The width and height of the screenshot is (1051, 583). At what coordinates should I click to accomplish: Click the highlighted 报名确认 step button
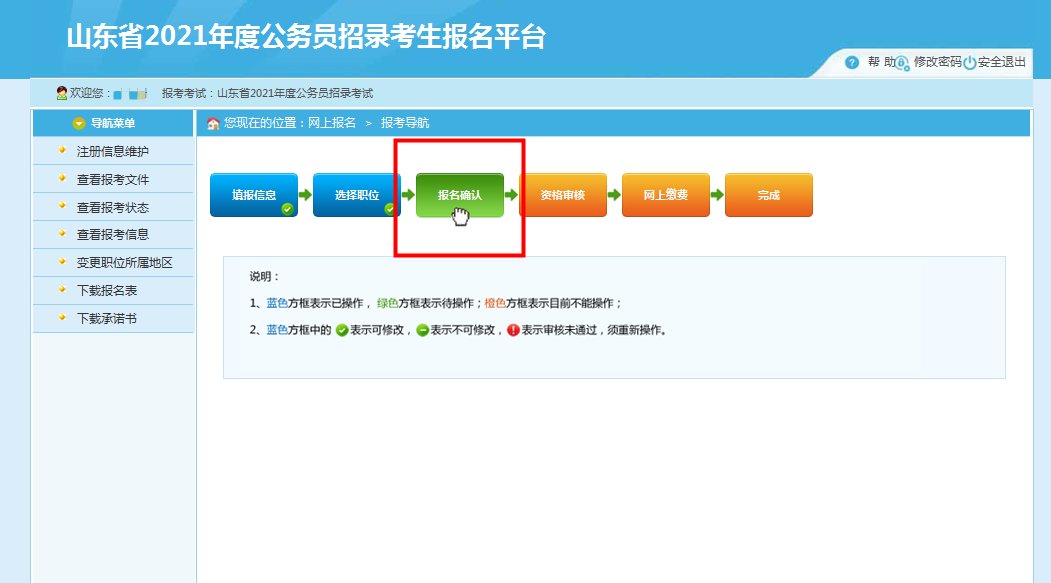point(461,195)
